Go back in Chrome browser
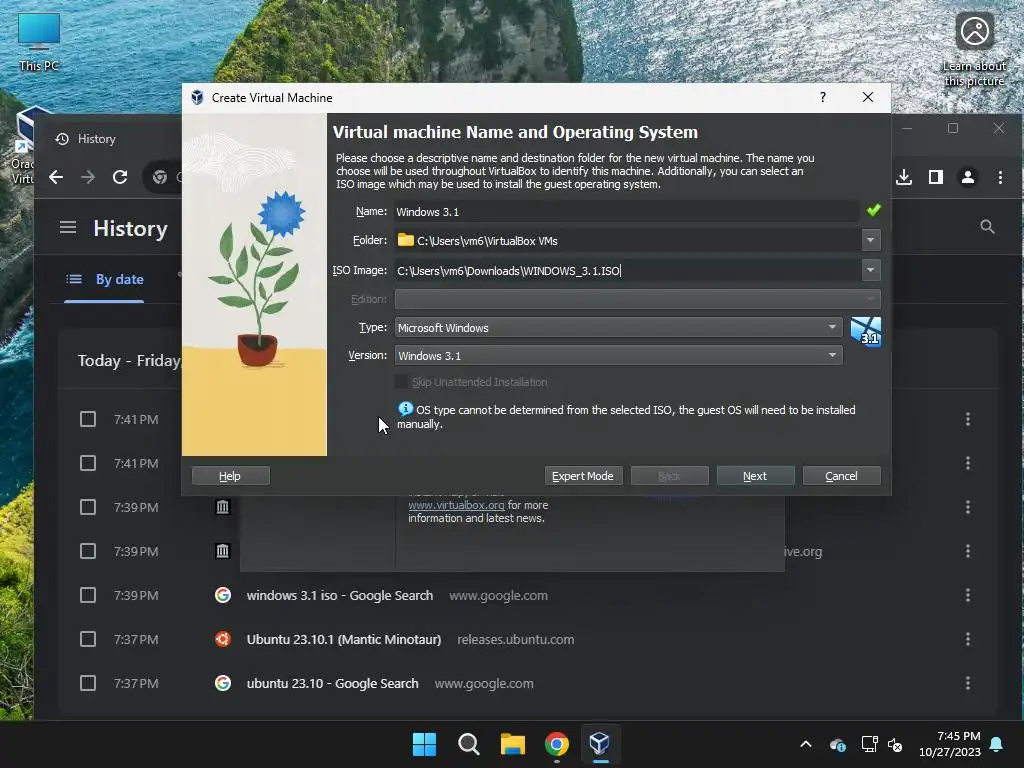 [x=56, y=177]
